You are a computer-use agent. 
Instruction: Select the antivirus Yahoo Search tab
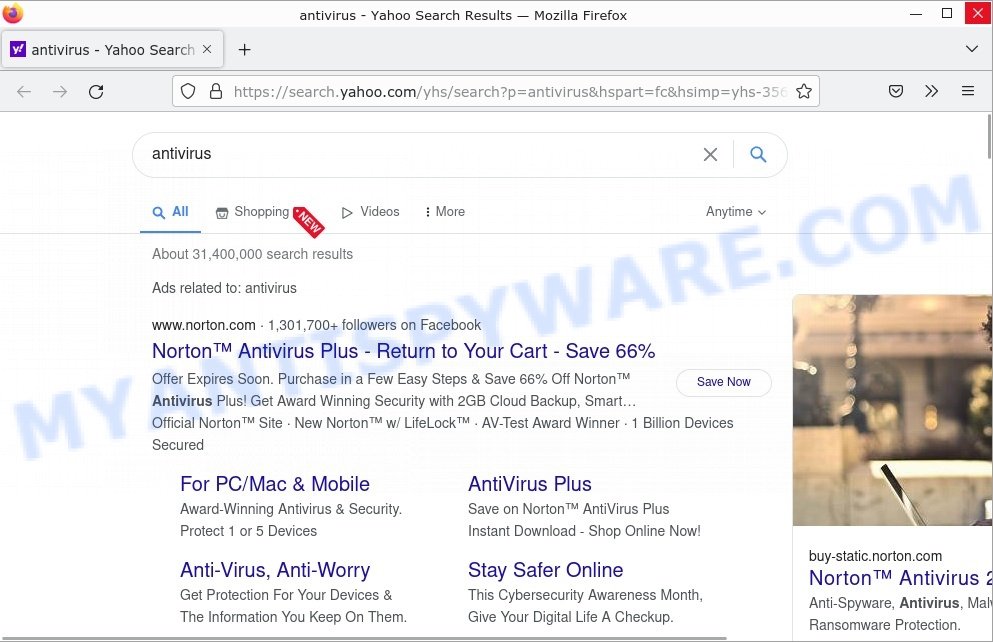(113, 49)
